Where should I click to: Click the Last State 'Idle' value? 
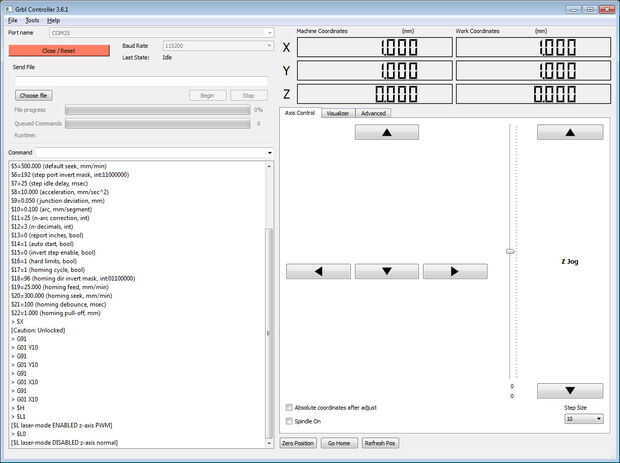pyautogui.click(x=167, y=57)
